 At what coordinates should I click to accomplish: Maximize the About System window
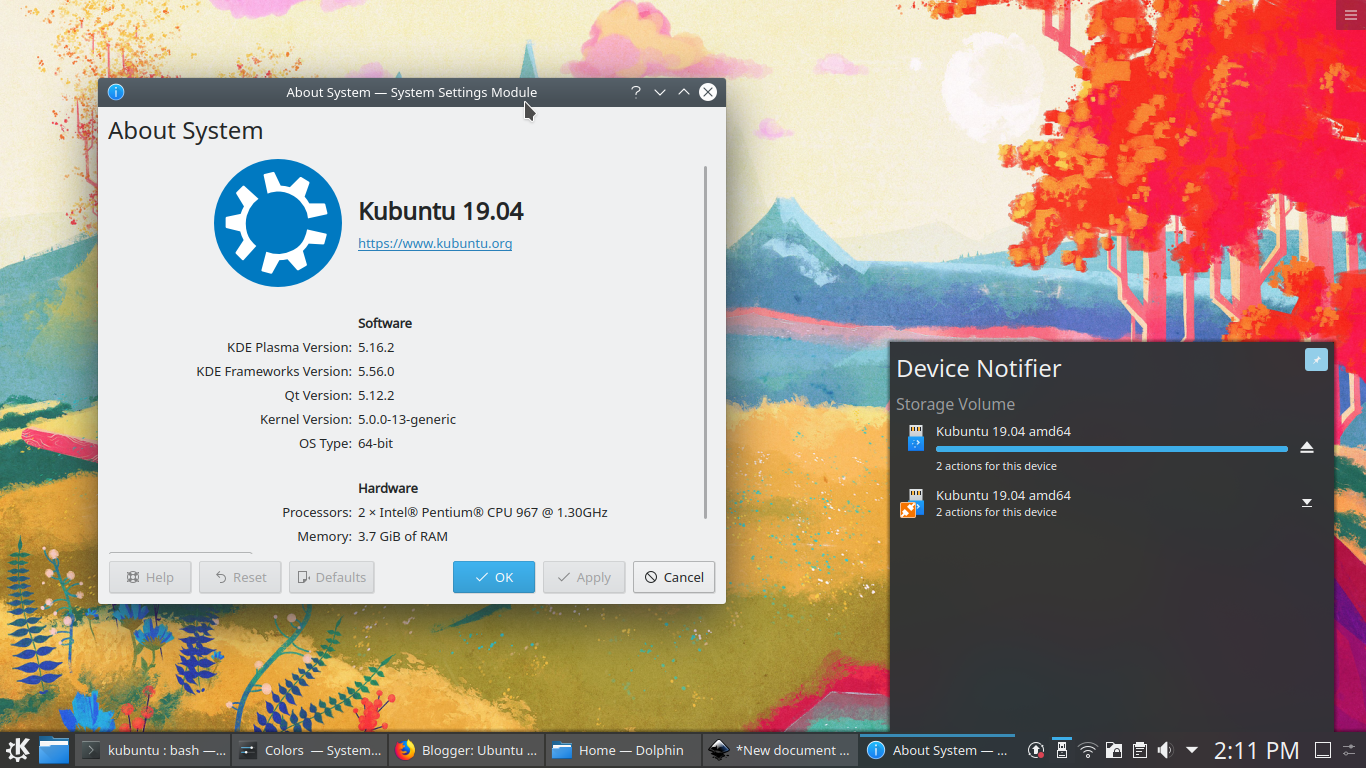pos(684,92)
